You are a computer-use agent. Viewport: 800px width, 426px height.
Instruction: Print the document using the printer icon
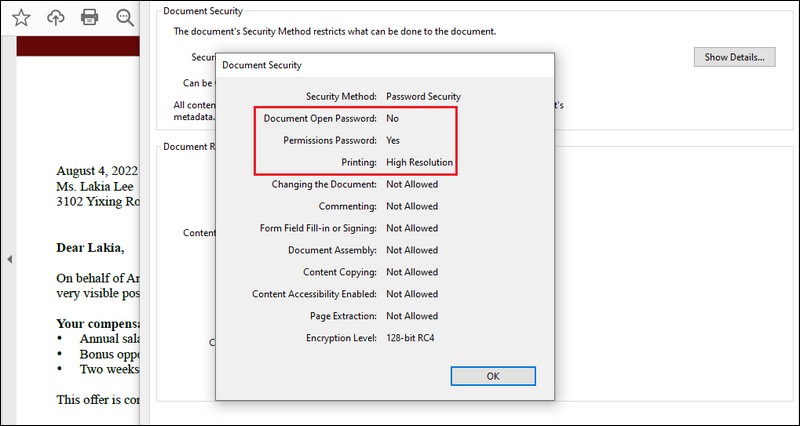pyautogui.click(x=90, y=17)
